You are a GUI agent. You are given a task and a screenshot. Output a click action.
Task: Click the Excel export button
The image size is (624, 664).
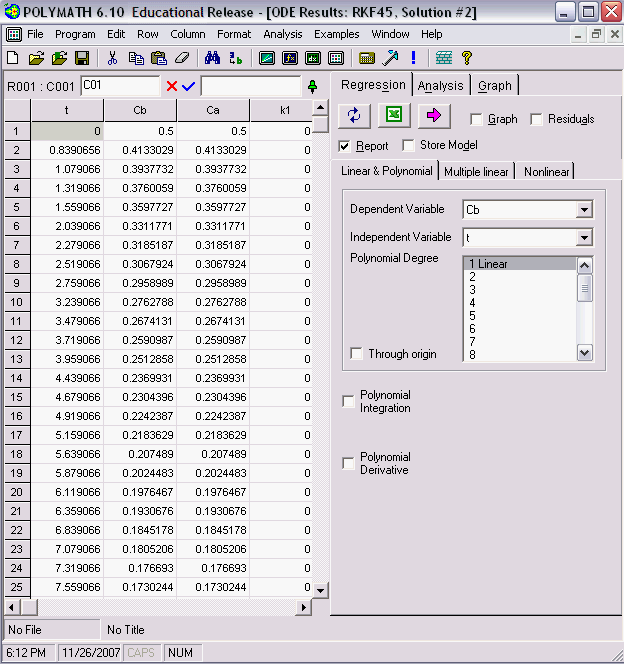[x=394, y=116]
